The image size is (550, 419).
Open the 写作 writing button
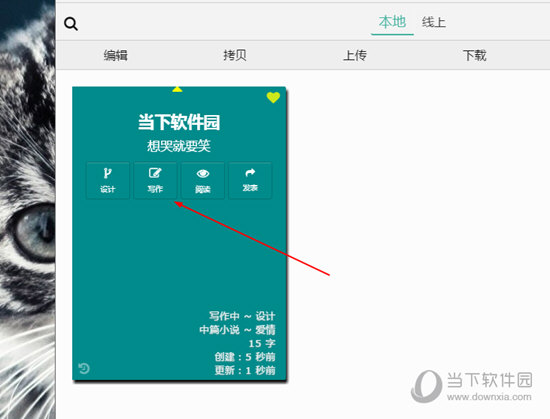155,181
